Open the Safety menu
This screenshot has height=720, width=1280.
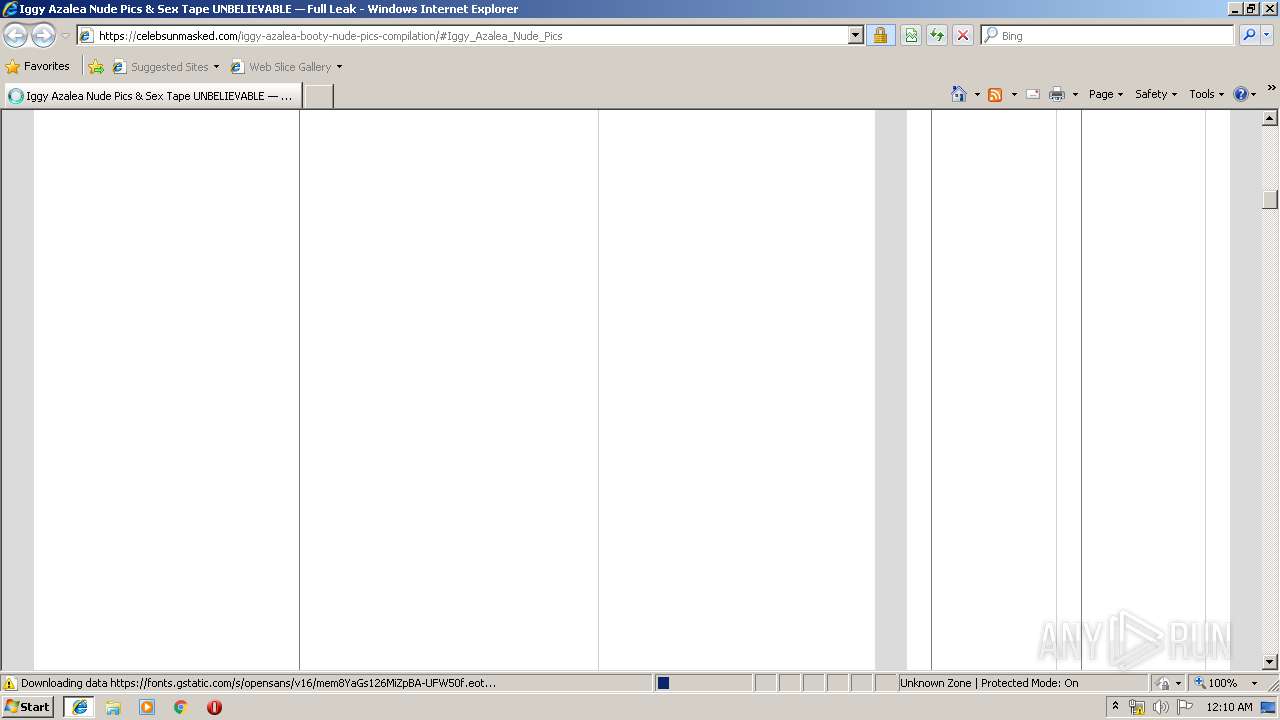coord(1156,94)
